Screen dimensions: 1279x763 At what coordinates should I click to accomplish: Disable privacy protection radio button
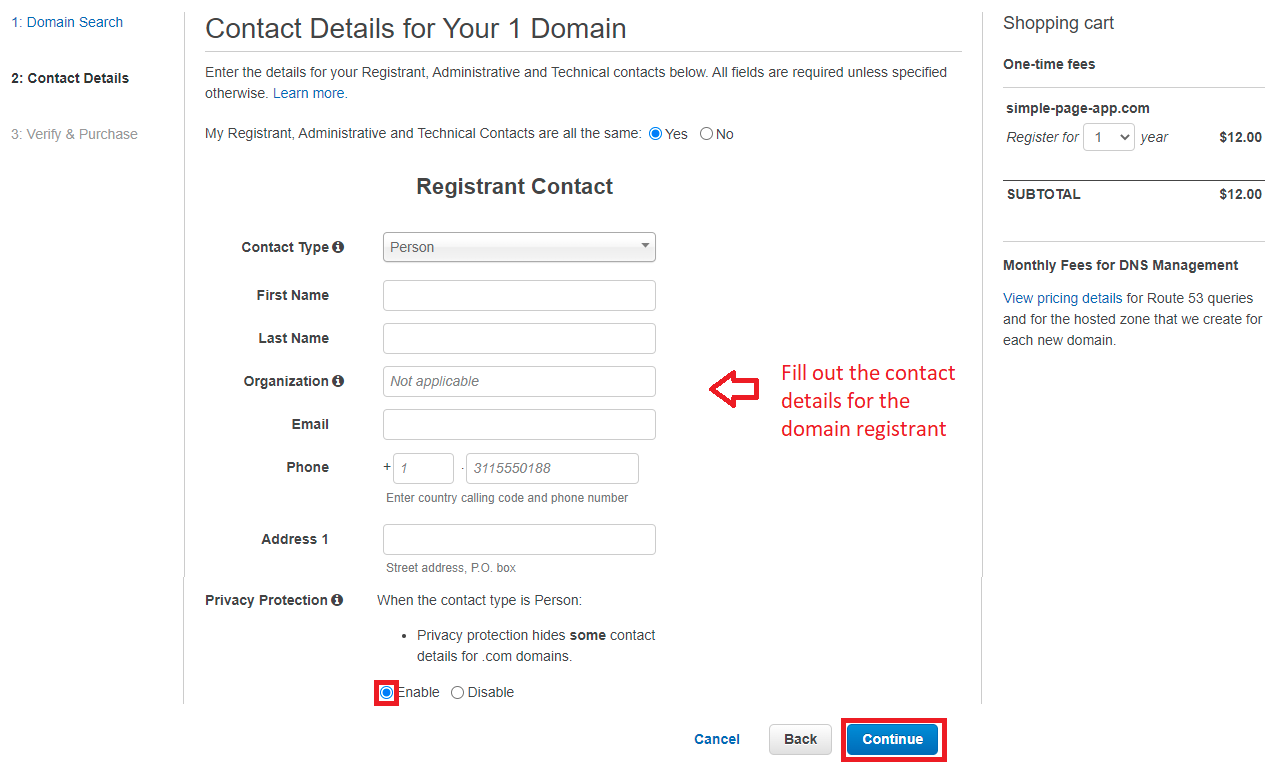pyautogui.click(x=458, y=692)
